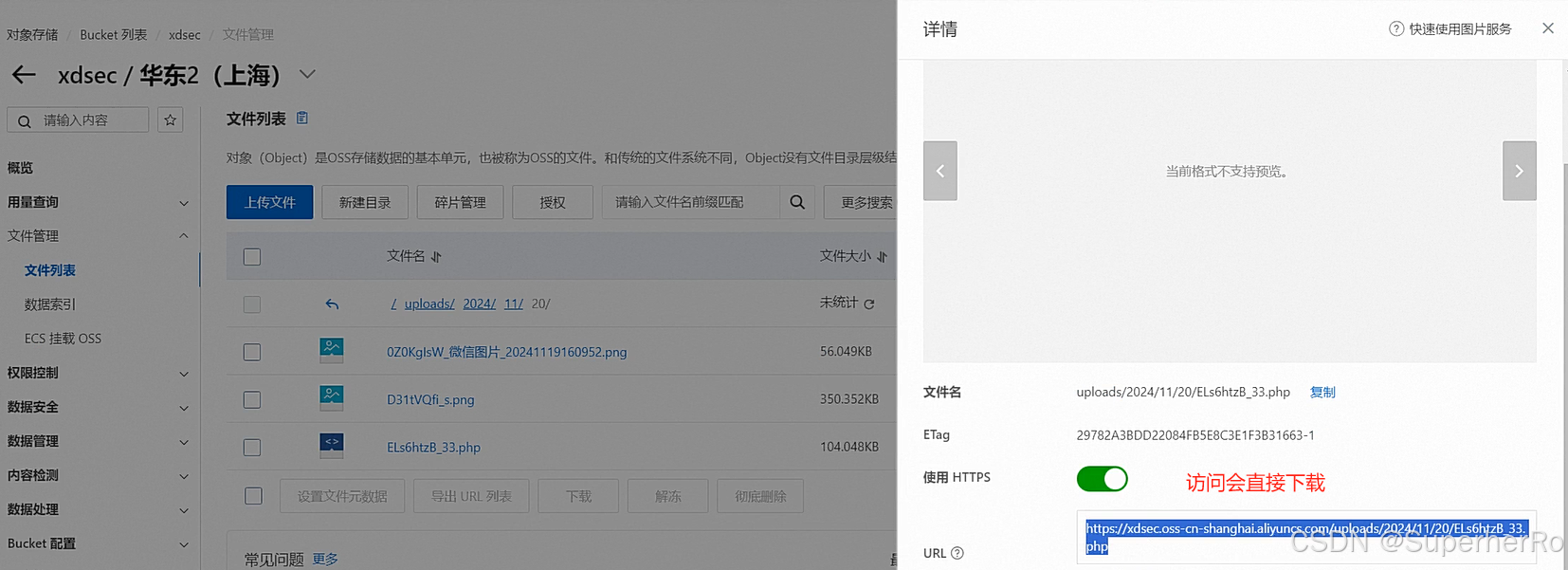Open the 2024/ path link

tap(480, 303)
